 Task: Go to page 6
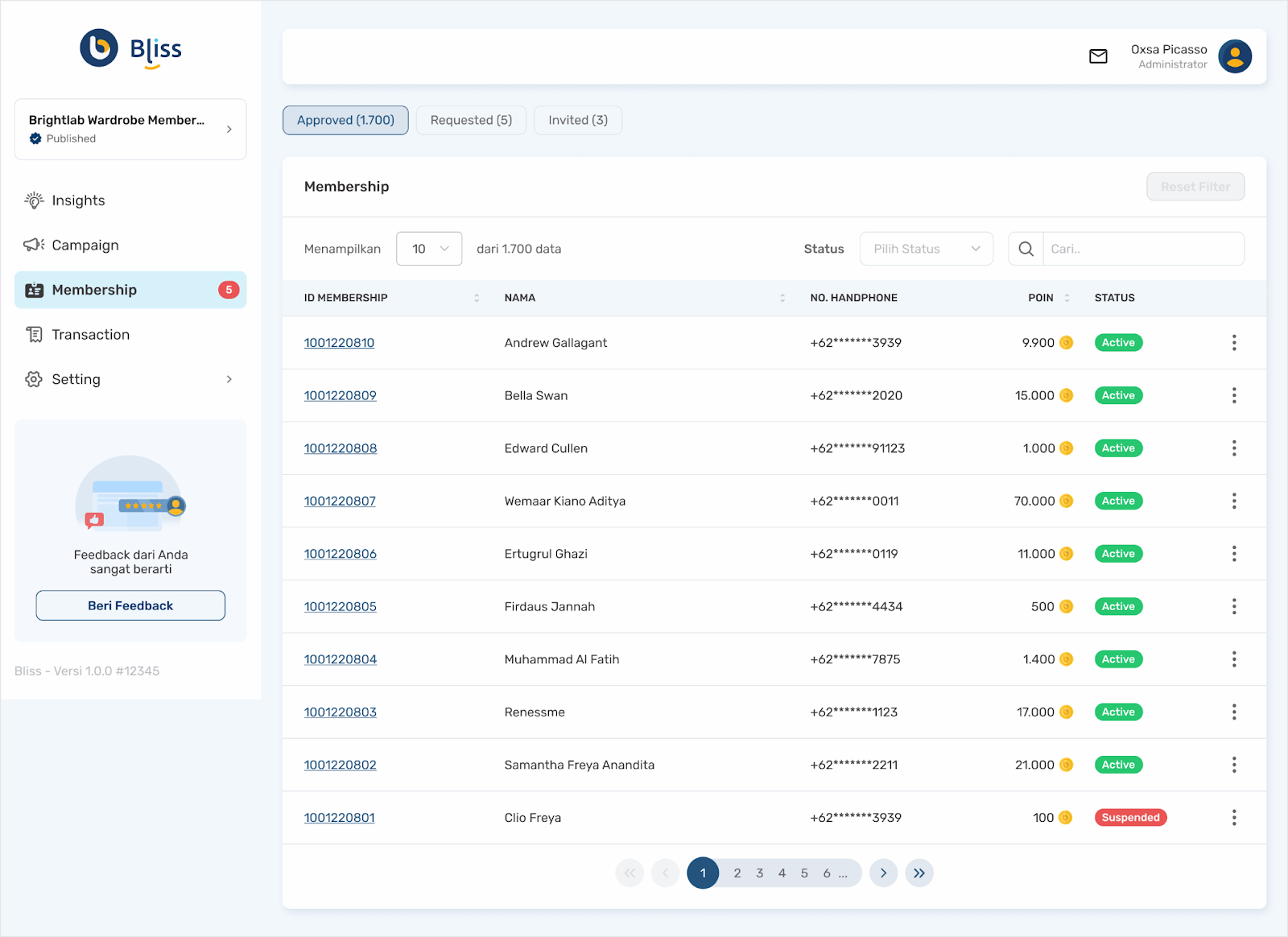(827, 873)
